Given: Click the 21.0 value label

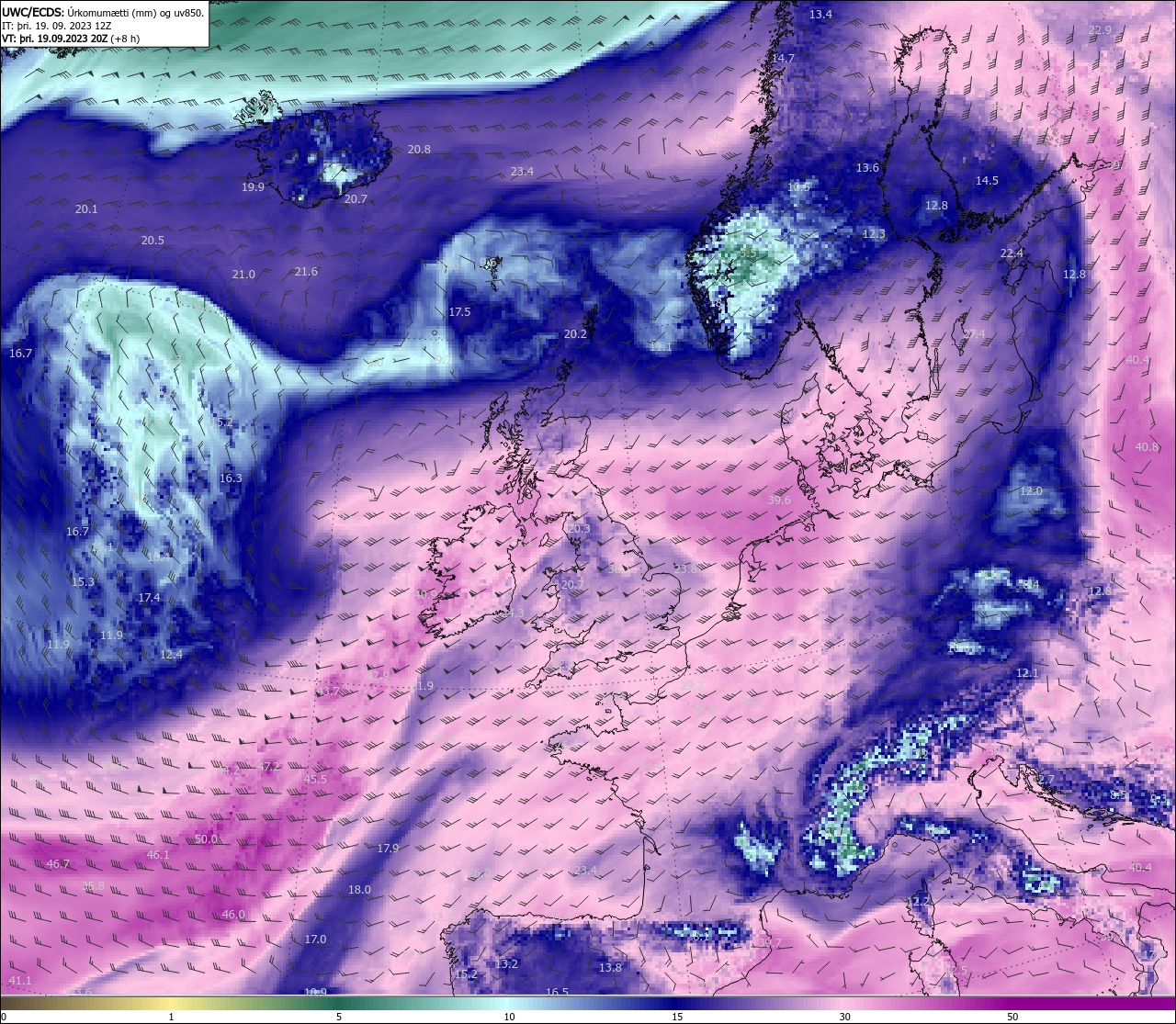Looking at the screenshot, I should pyautogui.click(x=243, y=275).
